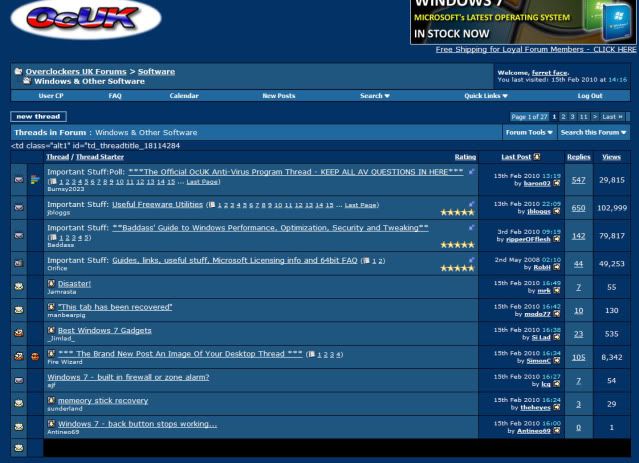Open the Software breadcrumb link
The width and height of the screenshot is (639, 463).
(x=156, y=72)
